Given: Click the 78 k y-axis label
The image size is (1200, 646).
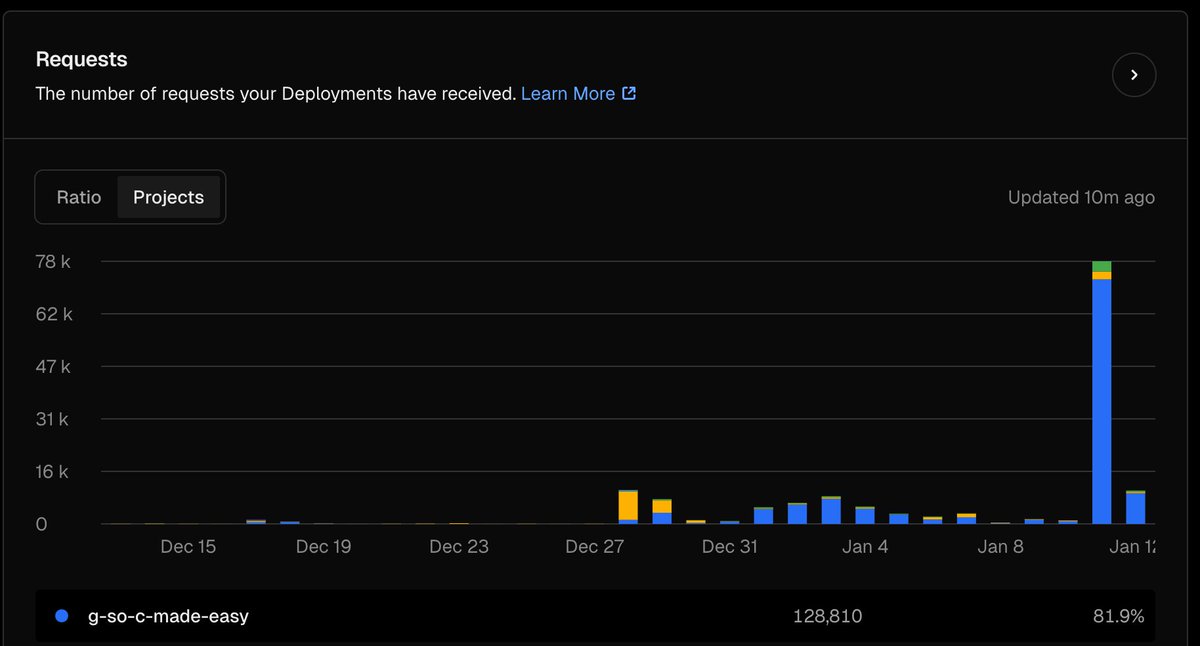Looking at the screenshot, I should point(53,261).
